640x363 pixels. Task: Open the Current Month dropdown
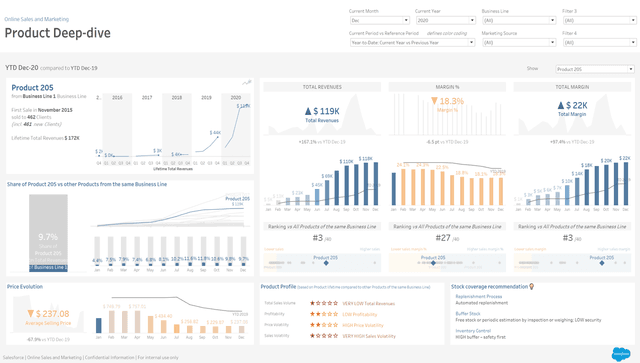coord(380,20)
